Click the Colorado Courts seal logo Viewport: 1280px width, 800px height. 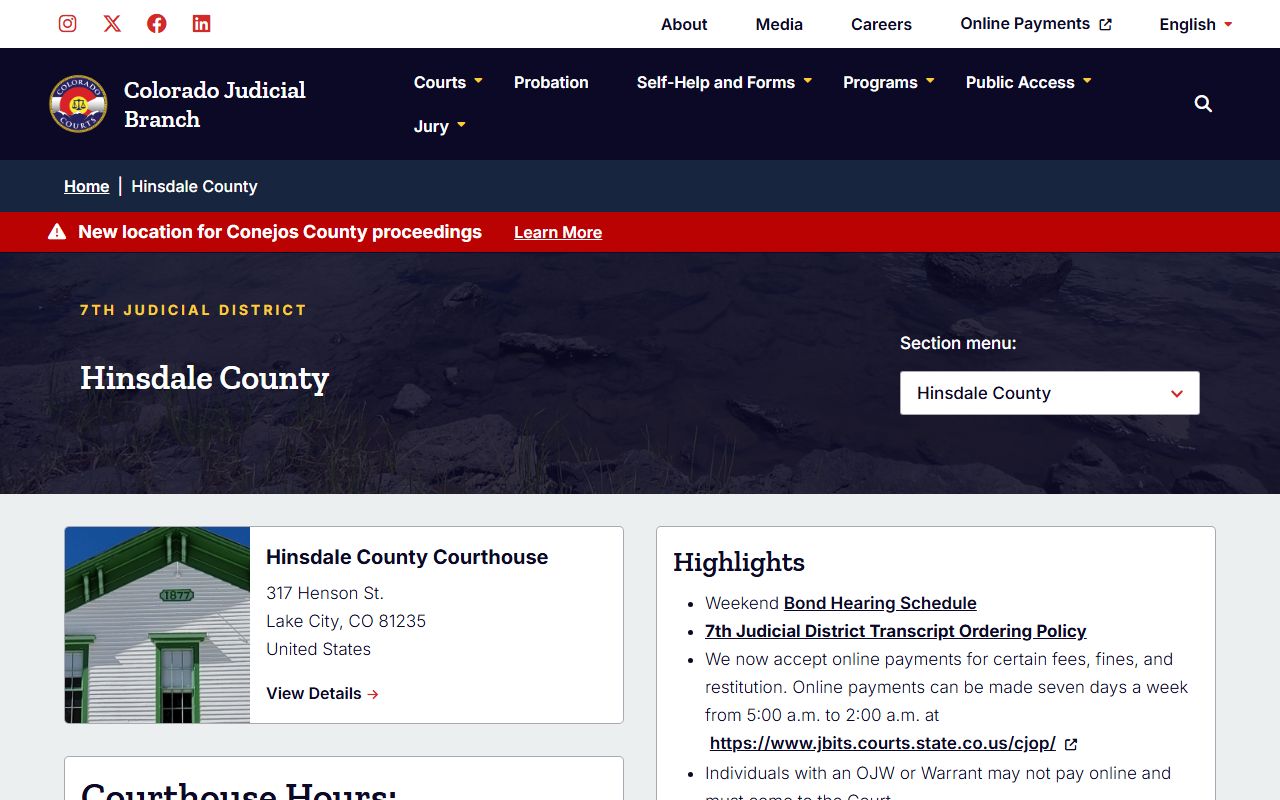pyautogui.click(x=78, y=104)
